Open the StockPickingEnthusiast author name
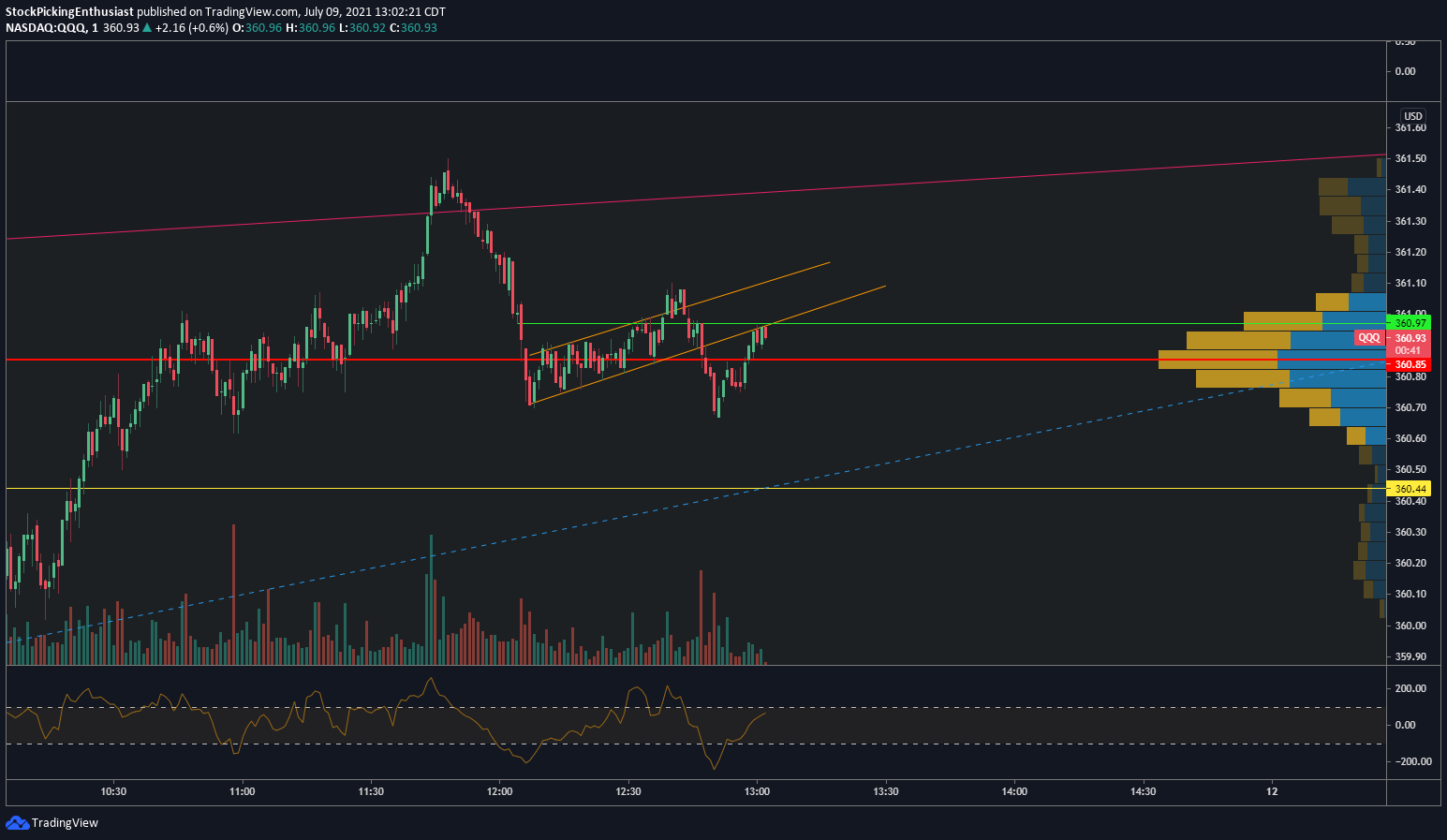The height and width of the screenshot is (840, 1447). (70, 12)
